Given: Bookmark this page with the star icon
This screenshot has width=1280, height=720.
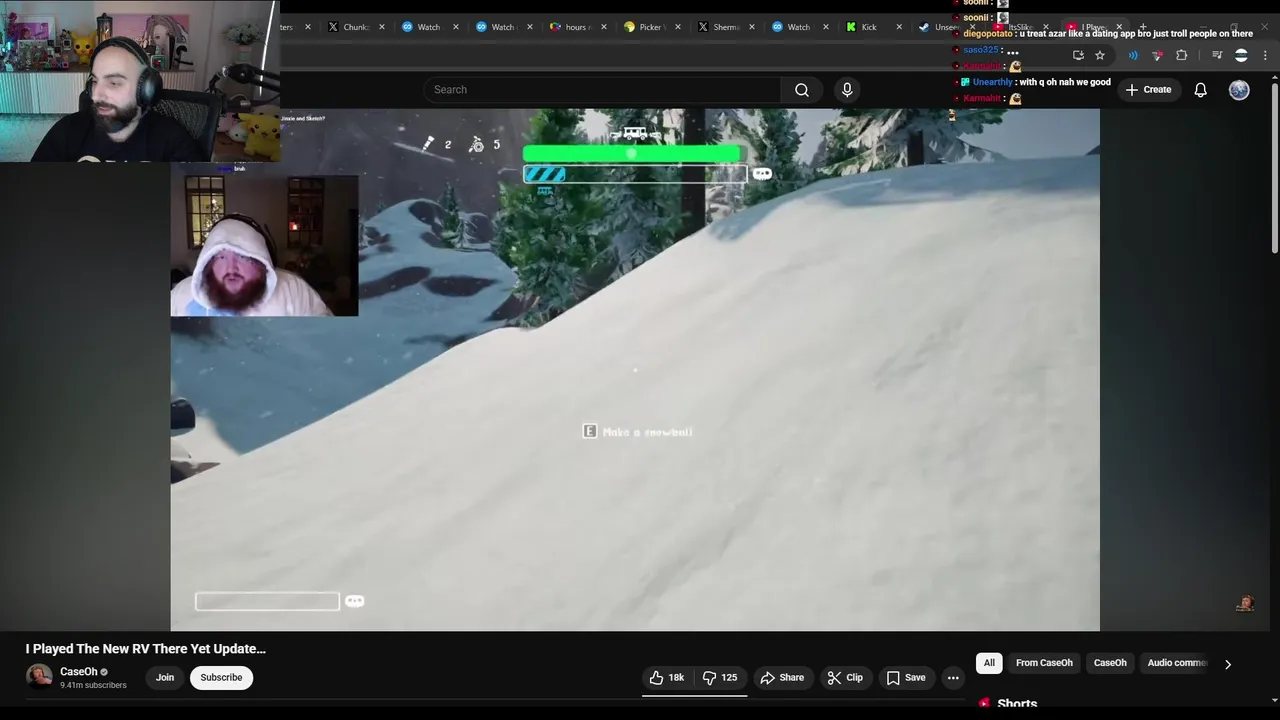Looking at the screenshot, I should pos(1100,55).
